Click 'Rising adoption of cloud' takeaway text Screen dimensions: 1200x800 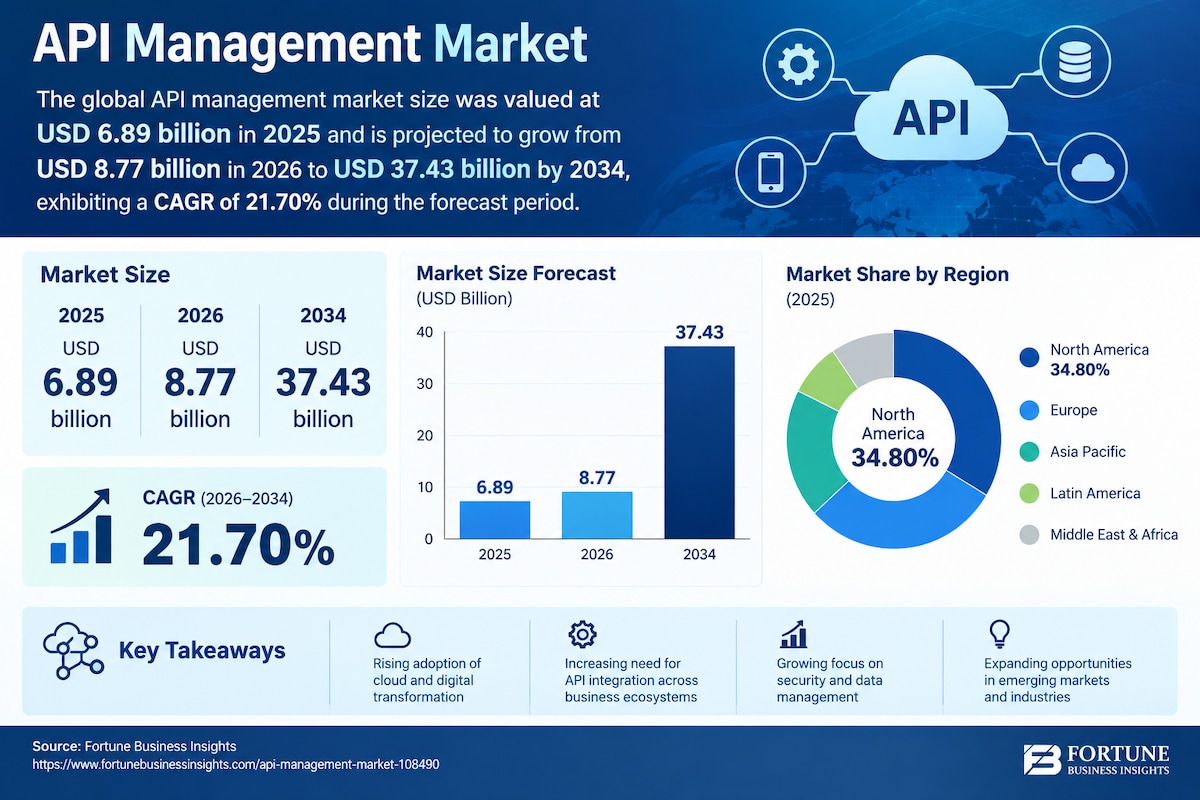[427, 680]
